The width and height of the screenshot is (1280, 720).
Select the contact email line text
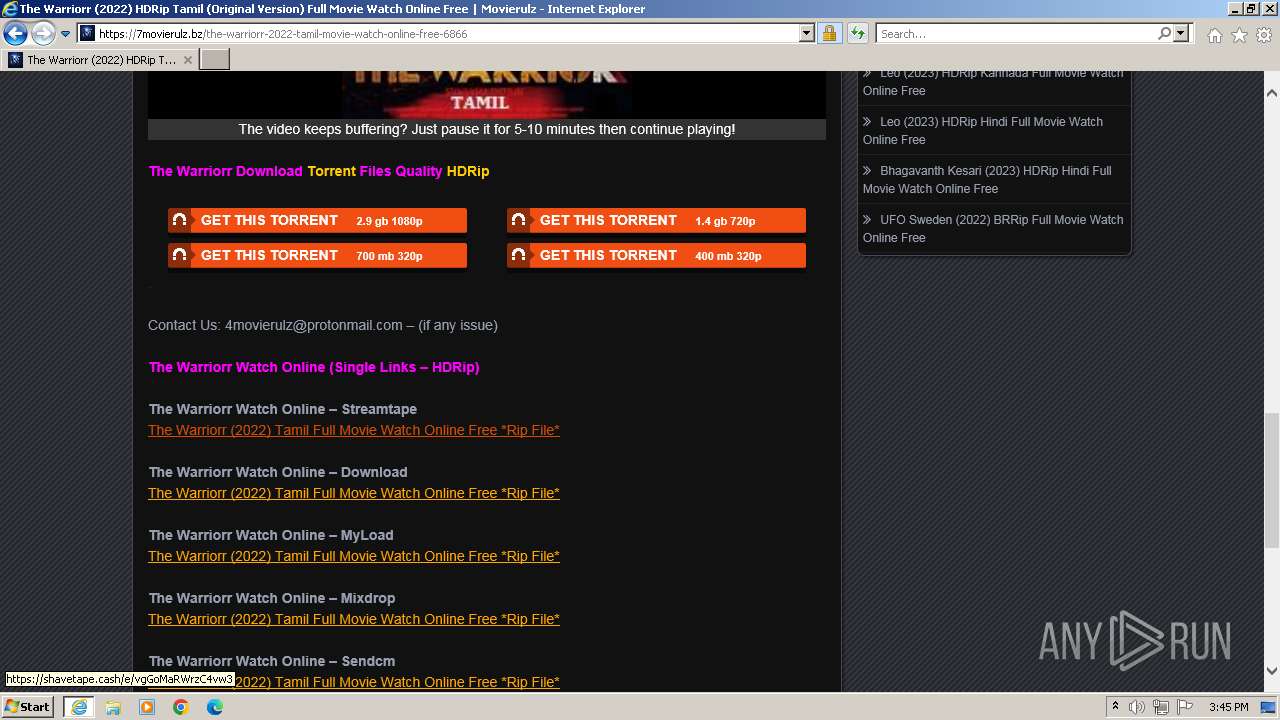(323, 325)
